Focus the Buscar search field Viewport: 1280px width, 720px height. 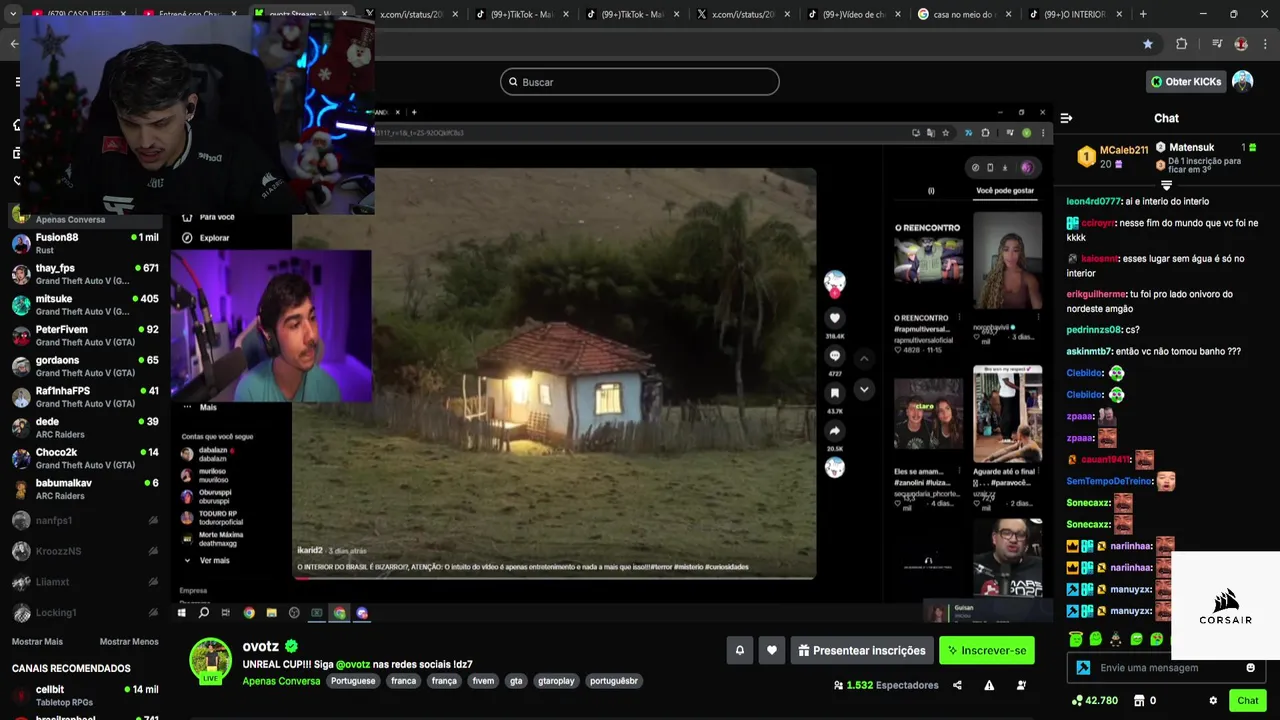click(x=640, y=82)
